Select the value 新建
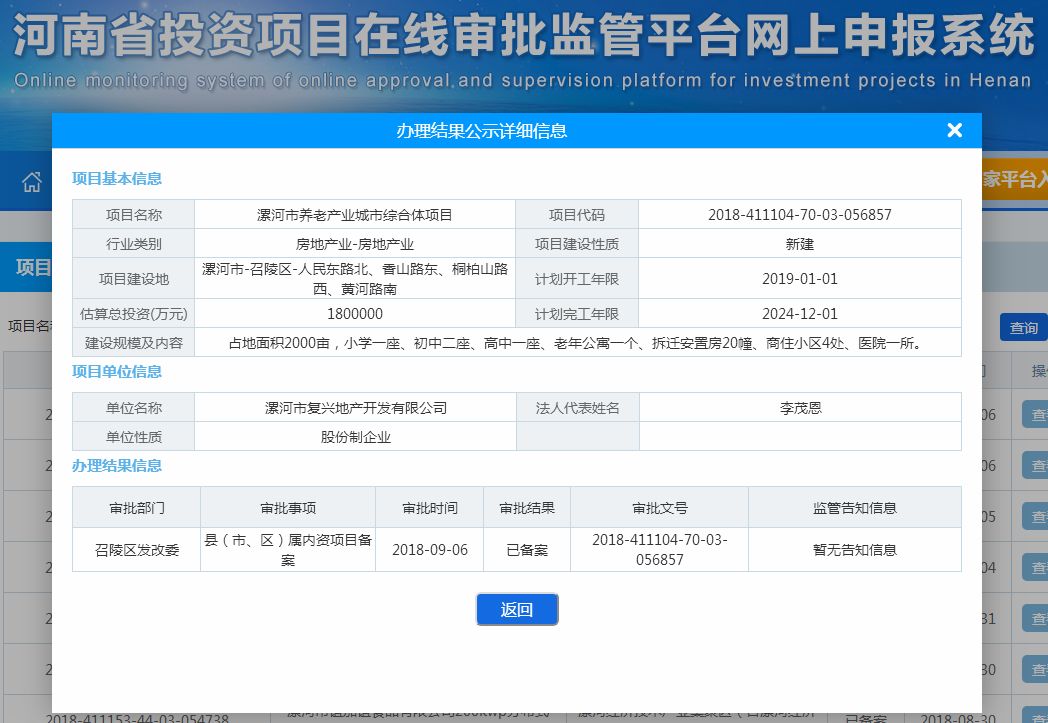This screenshot has width=1048, height=723. pos(800,244)
